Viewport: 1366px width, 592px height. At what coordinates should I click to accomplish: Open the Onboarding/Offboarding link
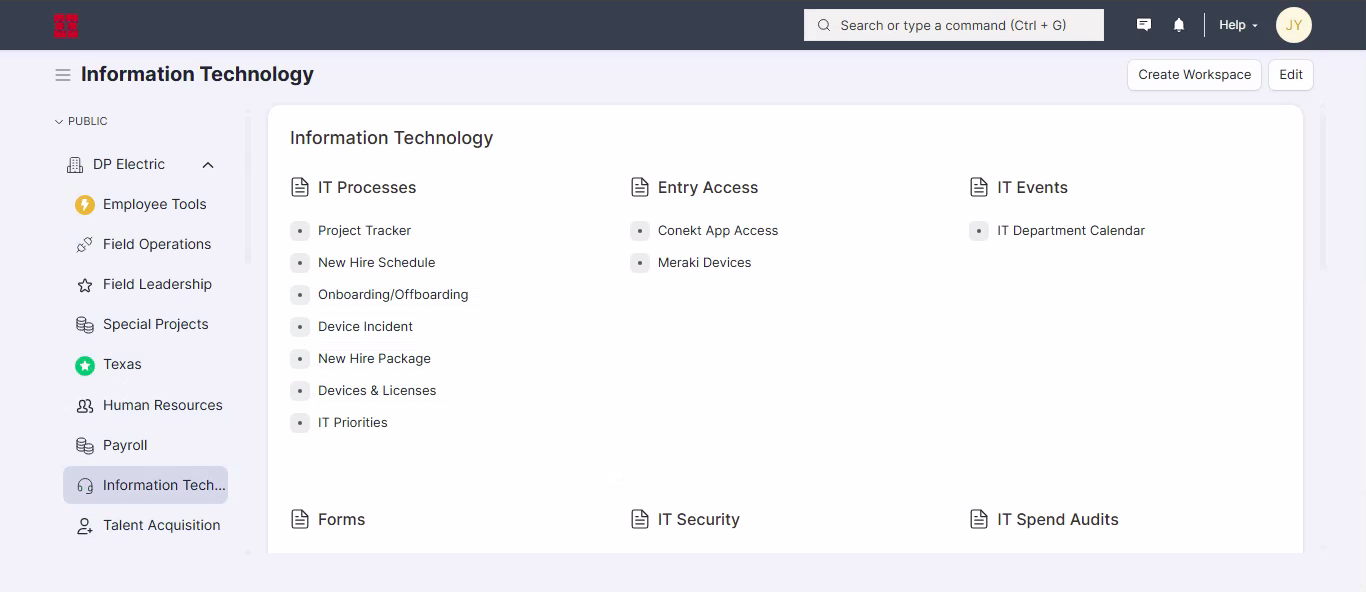point(393,295)
